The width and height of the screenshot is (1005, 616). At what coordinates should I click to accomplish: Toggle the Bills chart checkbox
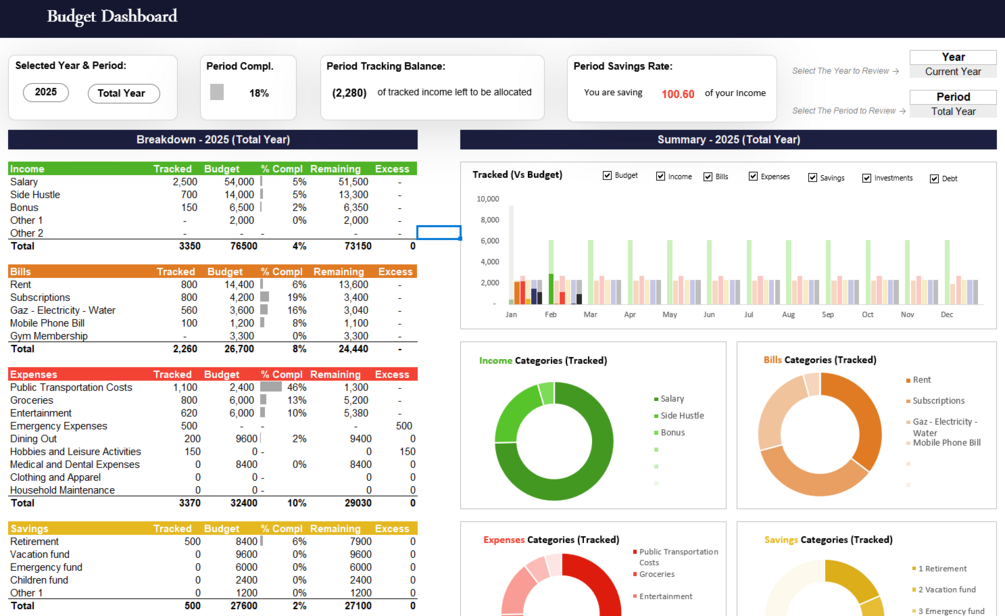point(708,177)
